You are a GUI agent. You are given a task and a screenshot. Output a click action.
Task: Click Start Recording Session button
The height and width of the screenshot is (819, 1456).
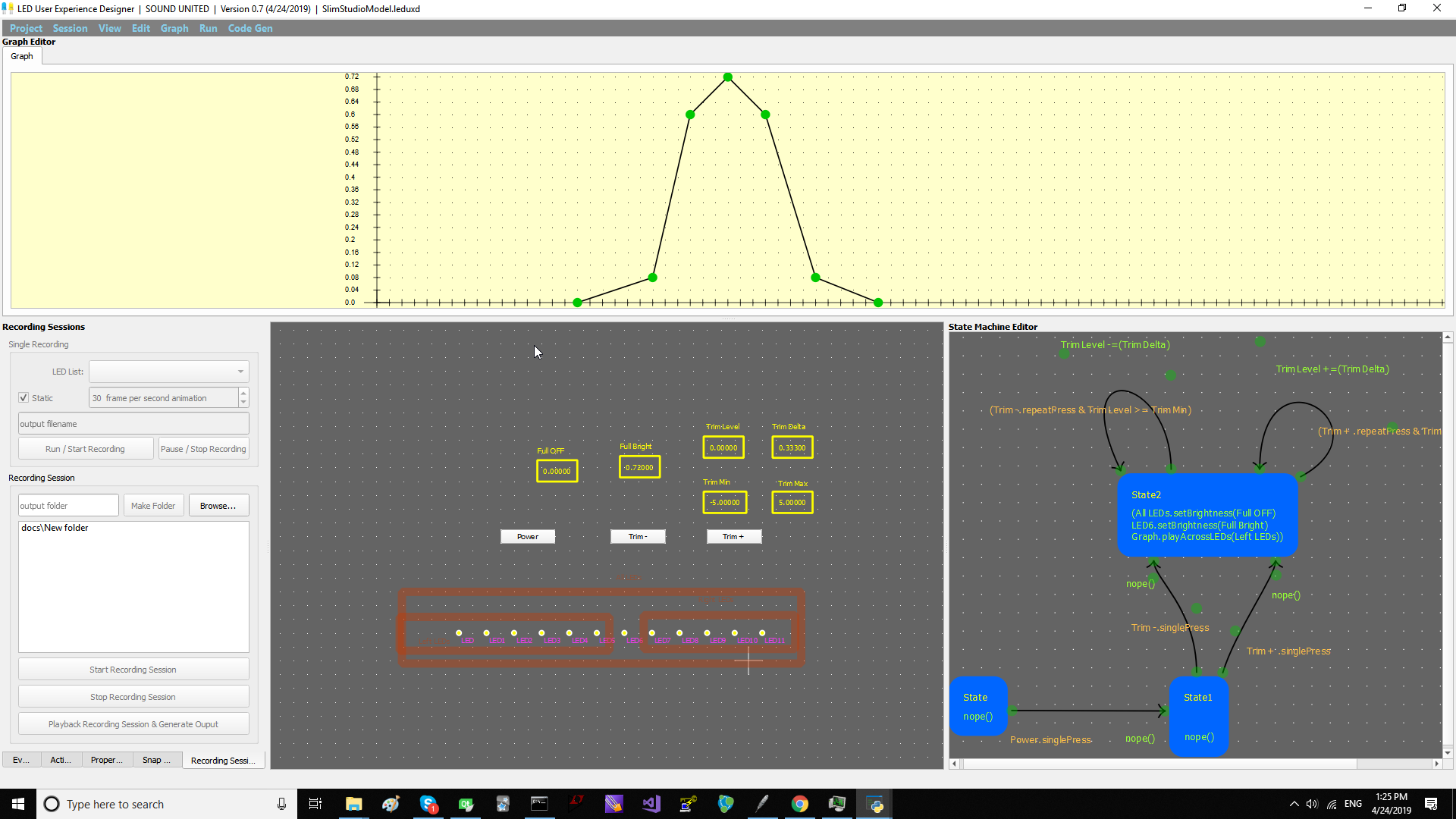click(133, 669)
